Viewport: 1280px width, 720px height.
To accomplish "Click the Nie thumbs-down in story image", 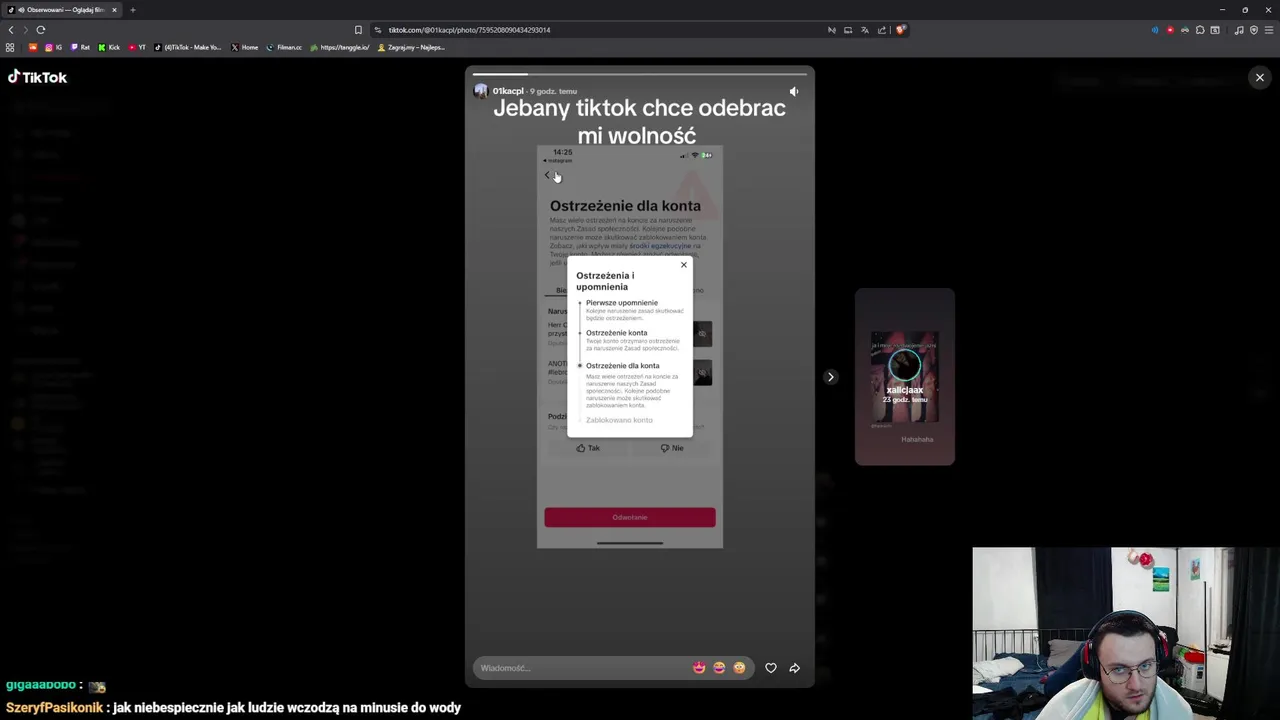I will tap(672, 448).
